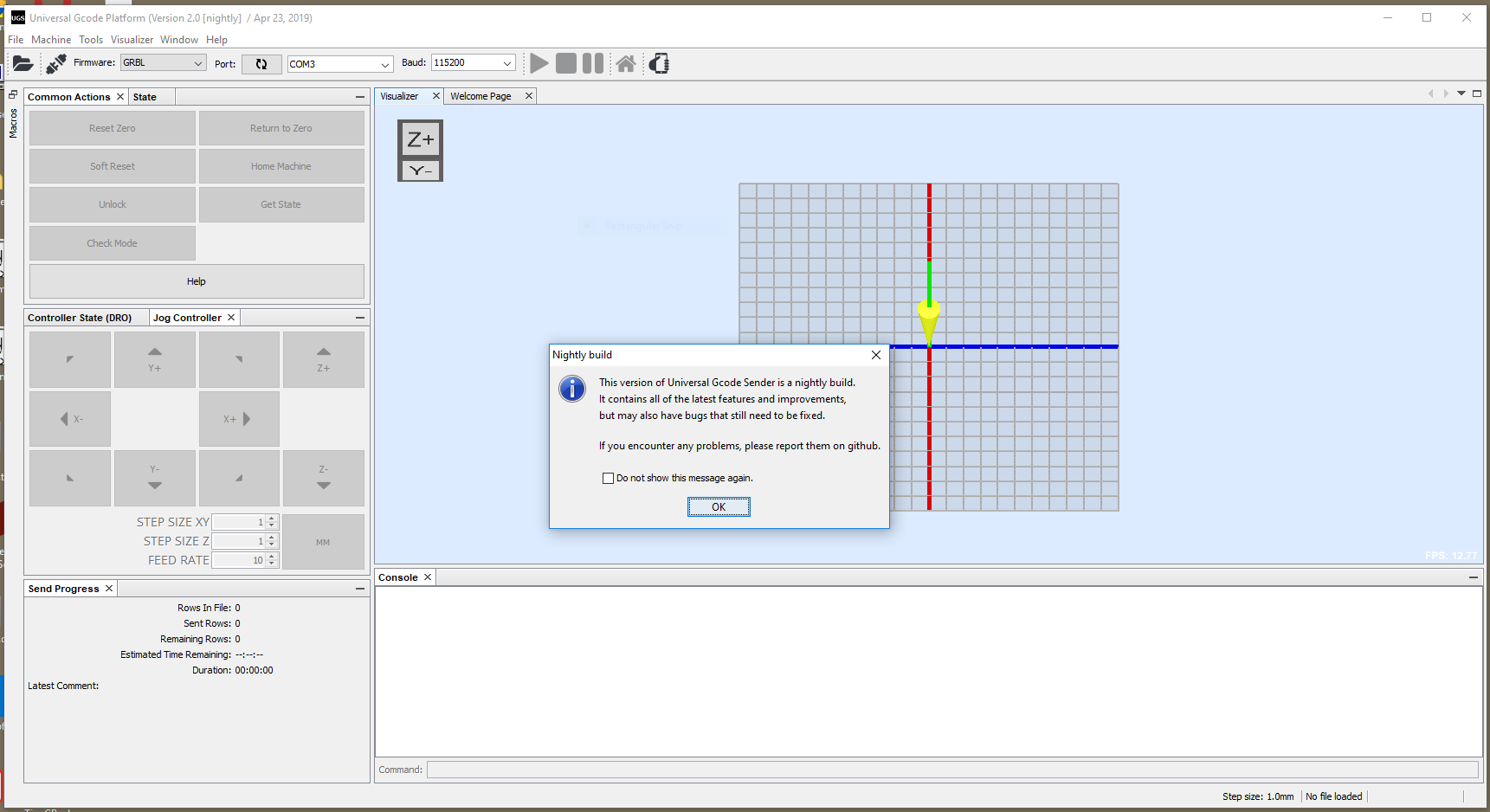Click the info icon in Nightly build dialog
This screenshot has width=1490, height=812.
coord(572,389)
